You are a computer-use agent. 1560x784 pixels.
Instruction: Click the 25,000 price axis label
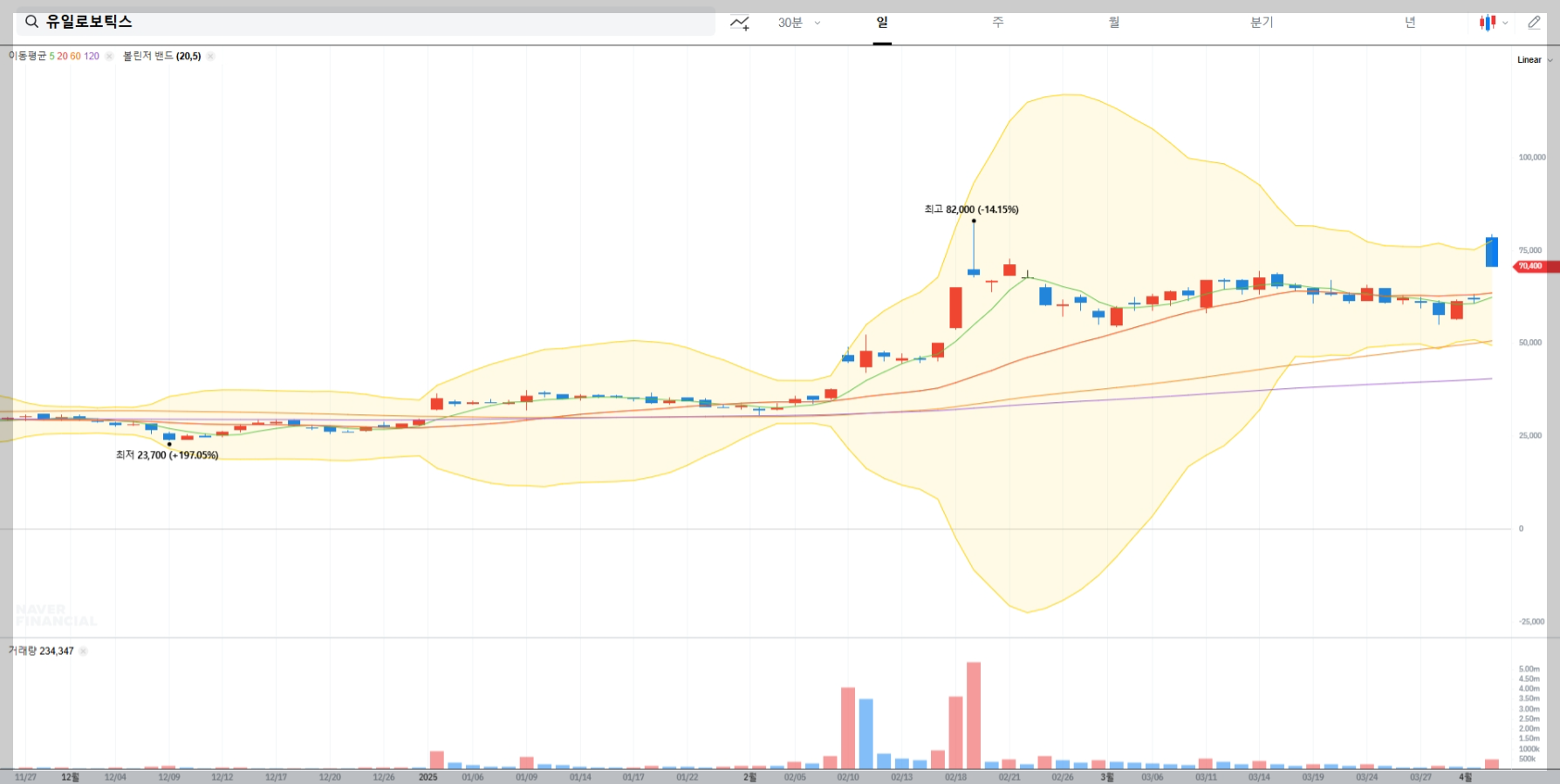pyautogui.click(x=1530, y=435)
